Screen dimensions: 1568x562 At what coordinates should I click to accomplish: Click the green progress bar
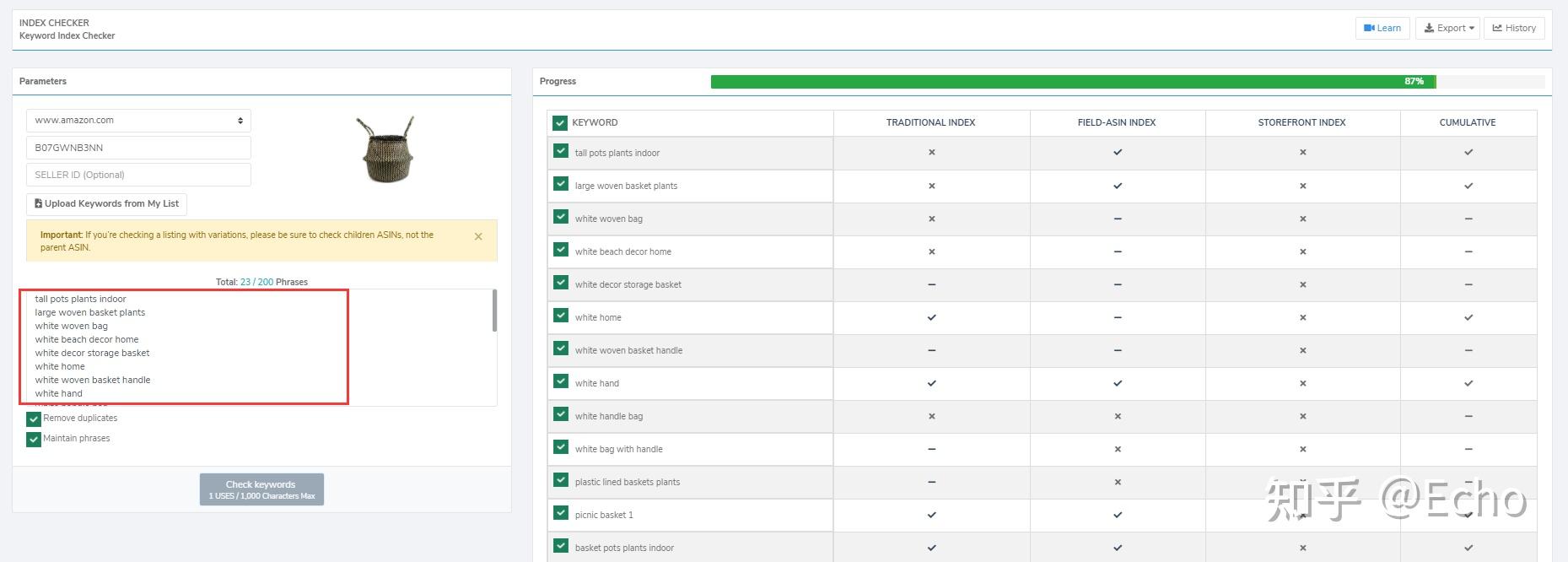click(x=1073, y=82)
